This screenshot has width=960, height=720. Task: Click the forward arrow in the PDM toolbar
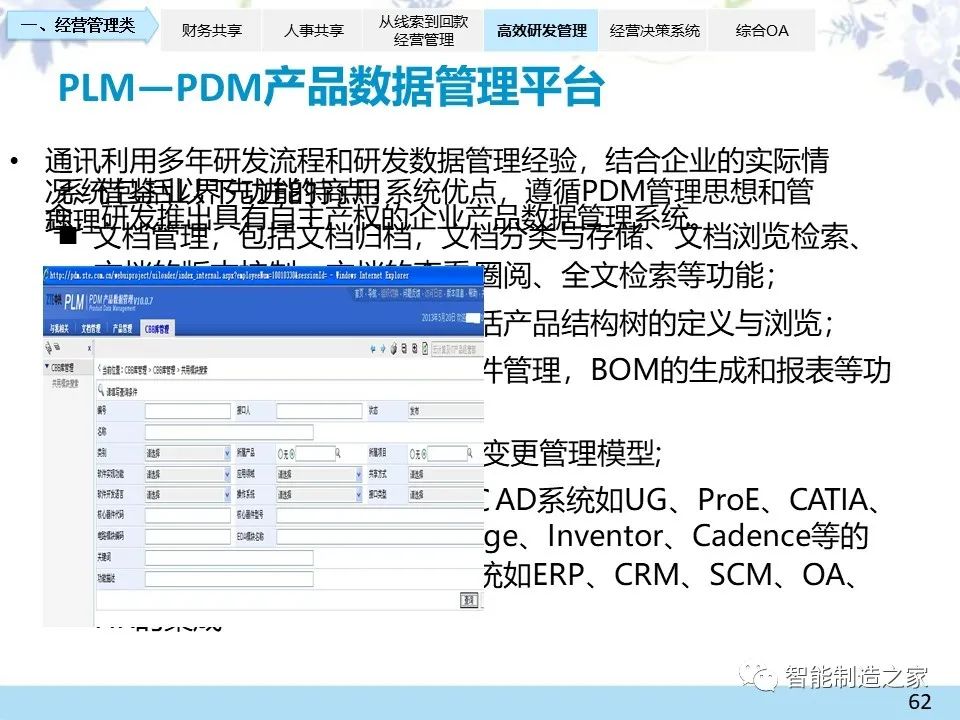click(383, 349)
